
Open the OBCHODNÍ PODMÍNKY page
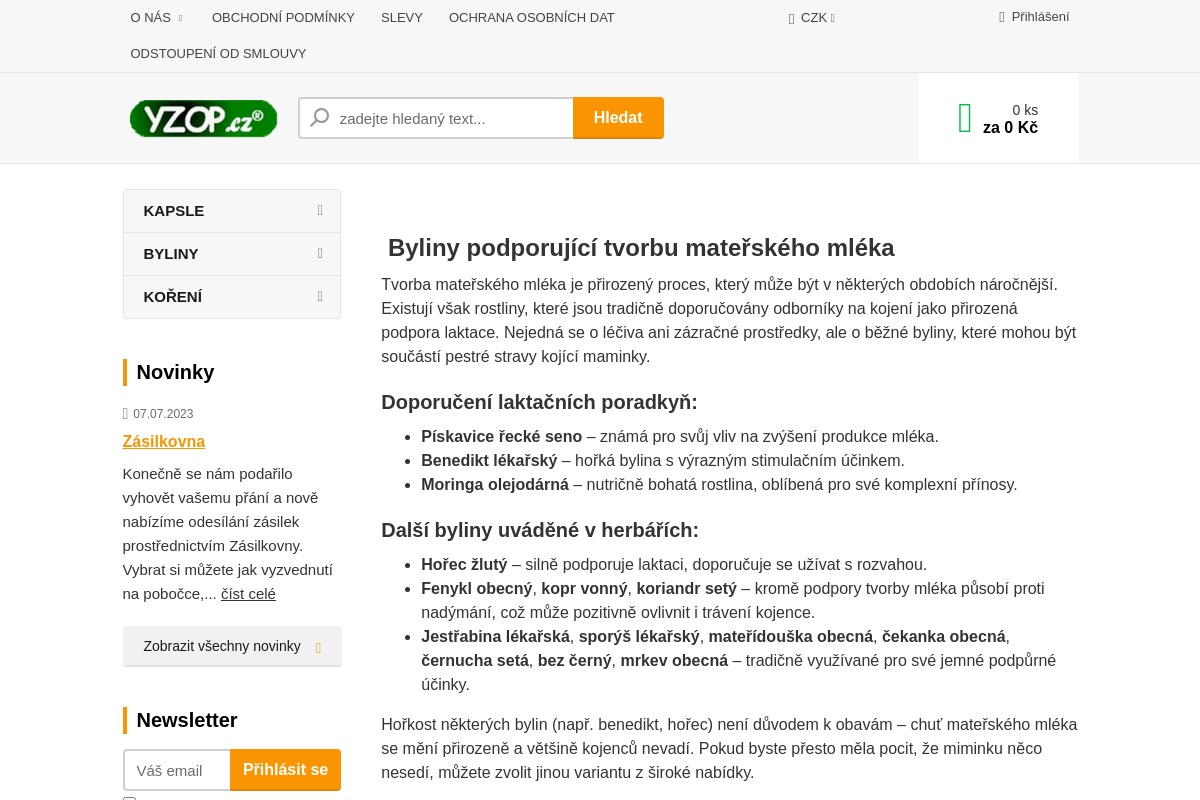[x=282, y=17]
